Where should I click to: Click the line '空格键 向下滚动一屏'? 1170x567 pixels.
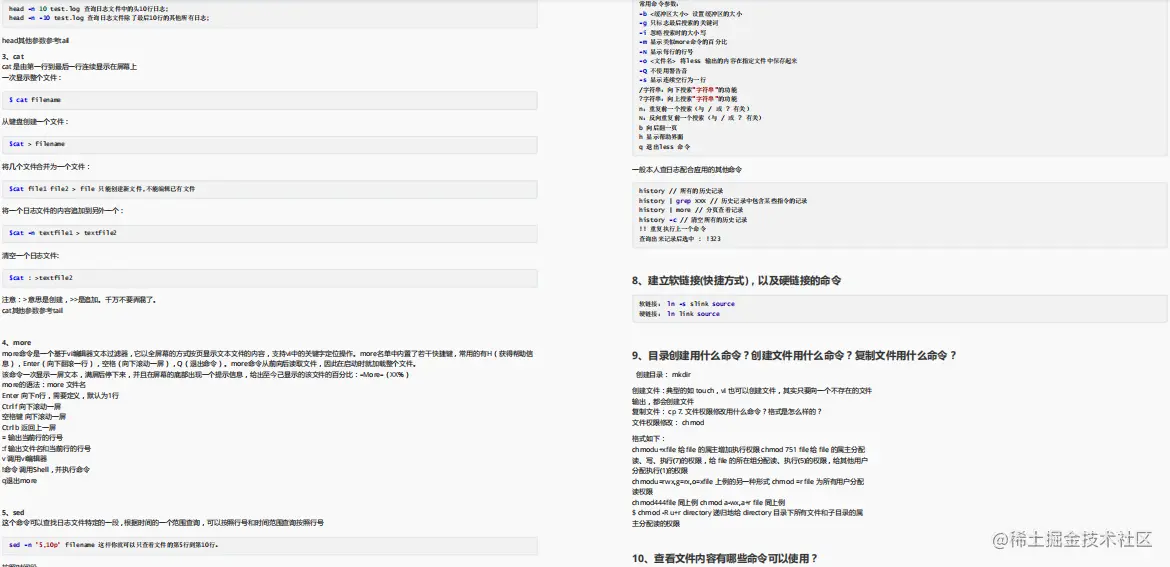pyautogui.click(x=34, y=417)
